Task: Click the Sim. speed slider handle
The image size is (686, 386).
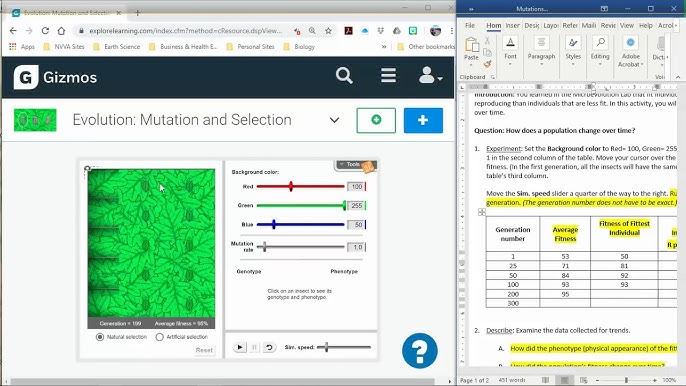Action: pos(326,347)
